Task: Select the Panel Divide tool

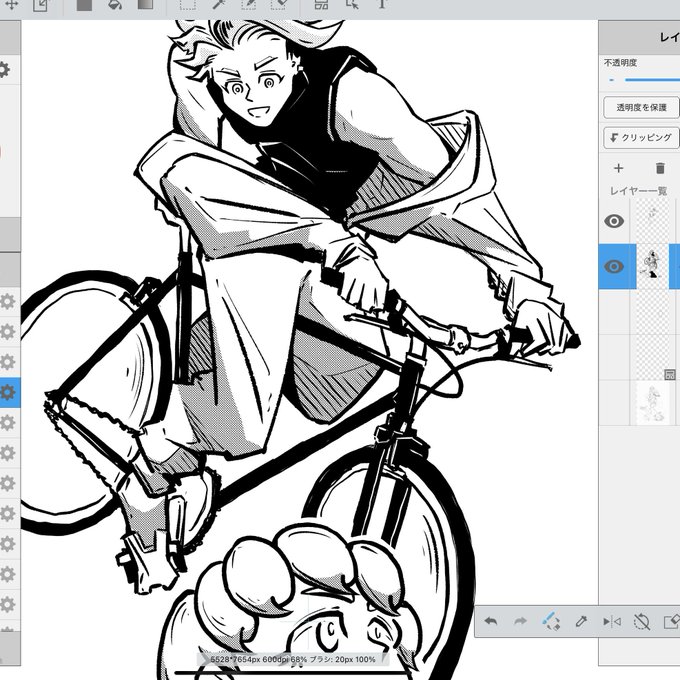Action: click(x=321, y=4)
